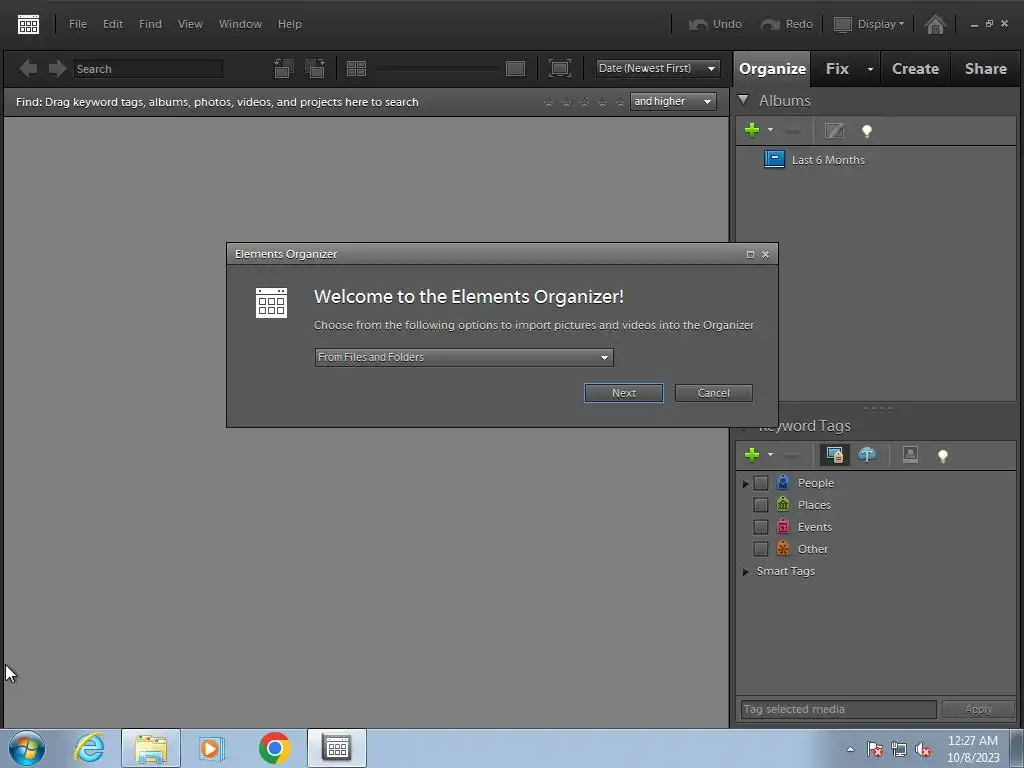
Task: Check the People keyword tag checkbox
Action: [761, 483]
